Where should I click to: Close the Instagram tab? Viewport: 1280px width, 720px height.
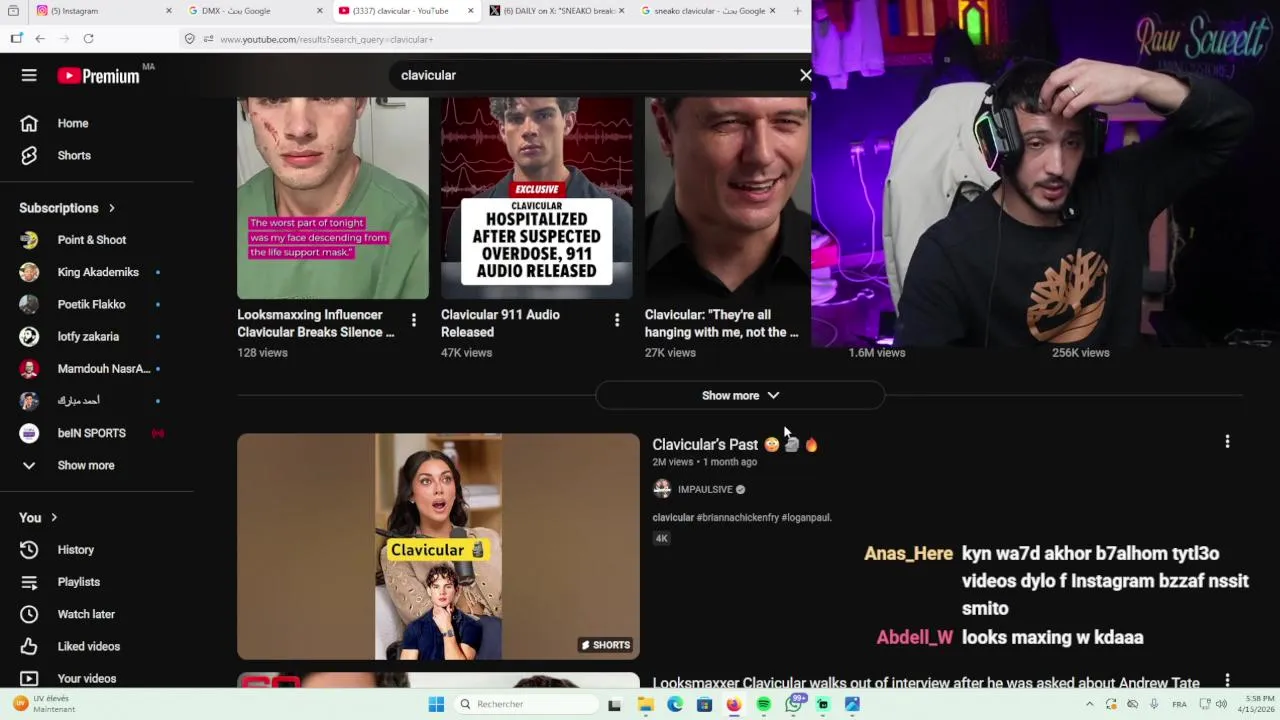168,11
